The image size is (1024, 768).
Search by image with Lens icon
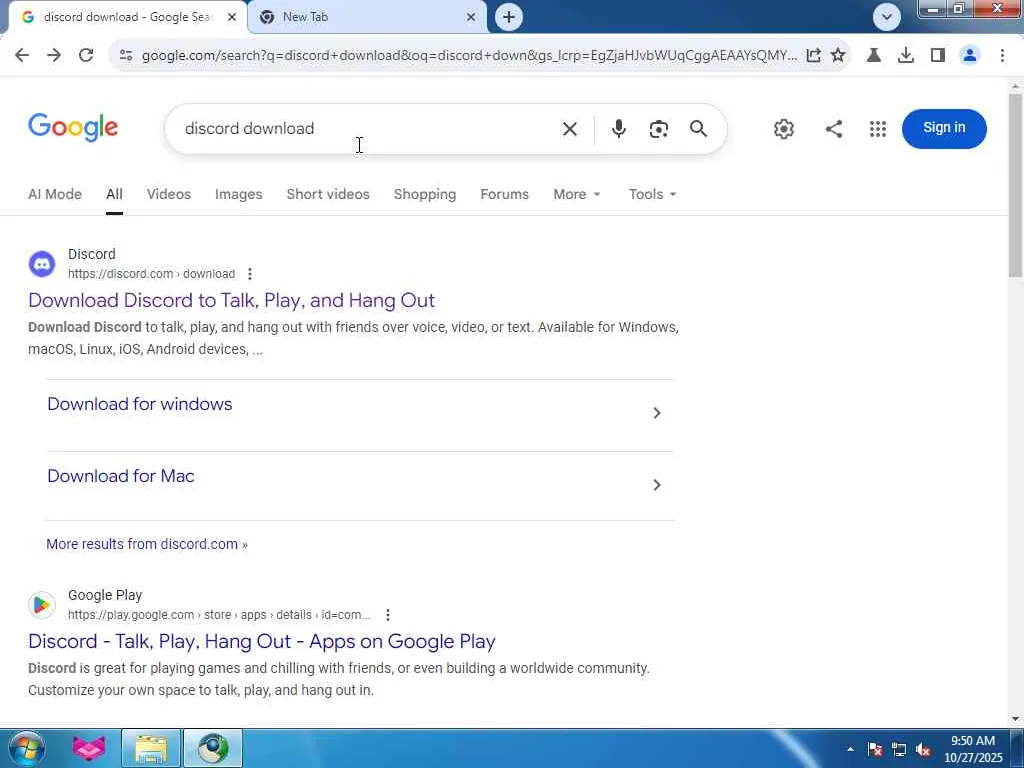(x=658, y=129)
